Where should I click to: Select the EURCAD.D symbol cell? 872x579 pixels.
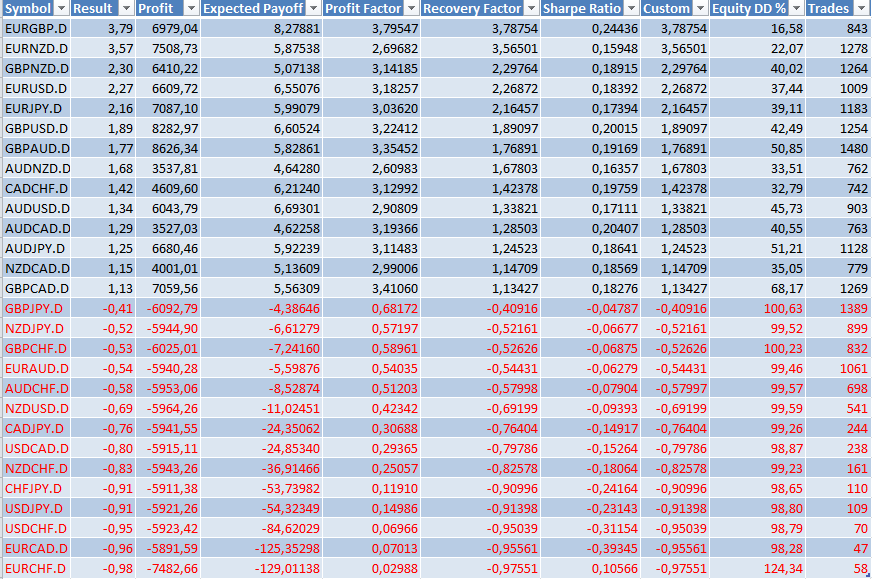[x=36, y=549]
